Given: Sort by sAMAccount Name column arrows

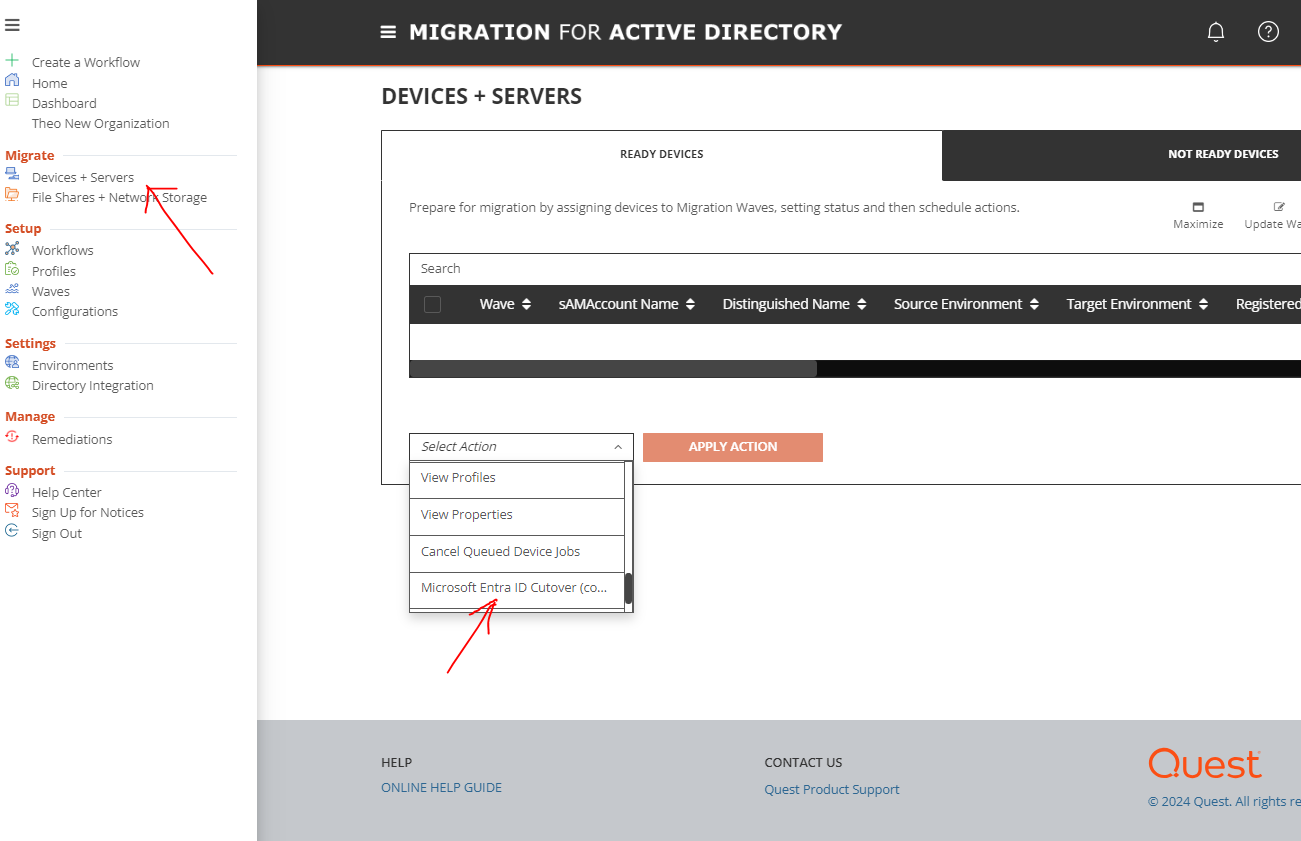Looking at the screenshot, I should [x=690, y=304].
